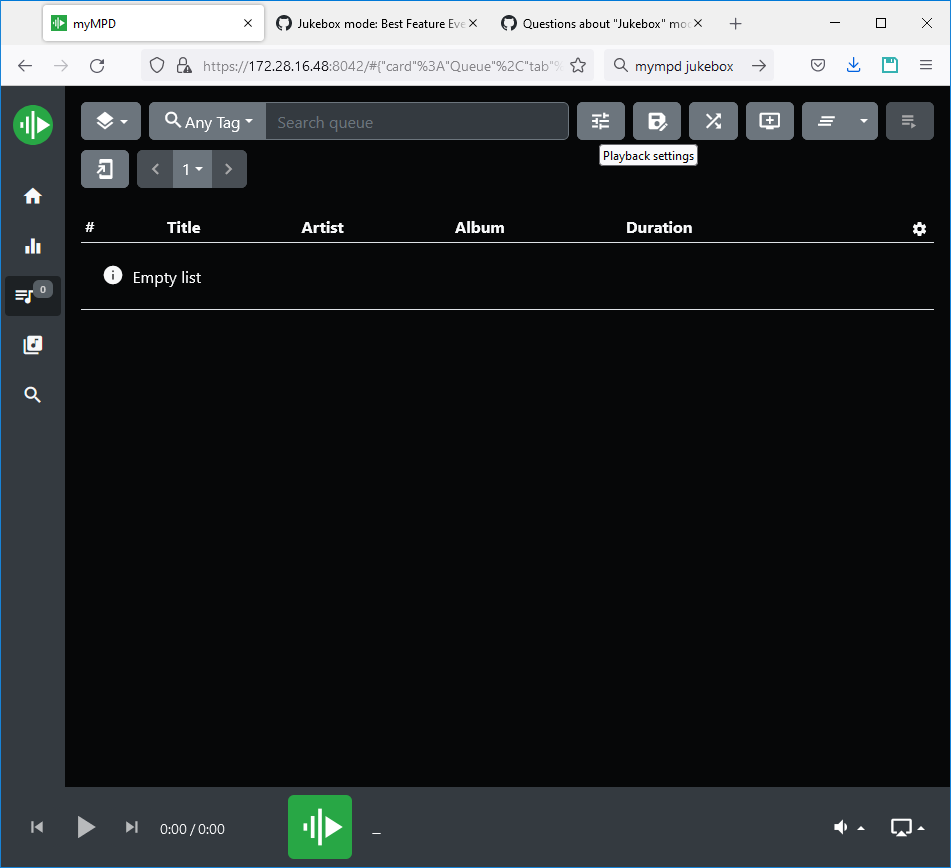Close the Questions about Jukebox tab
The height and width of the screenshot is (868, 951).
tap(698, 23)
